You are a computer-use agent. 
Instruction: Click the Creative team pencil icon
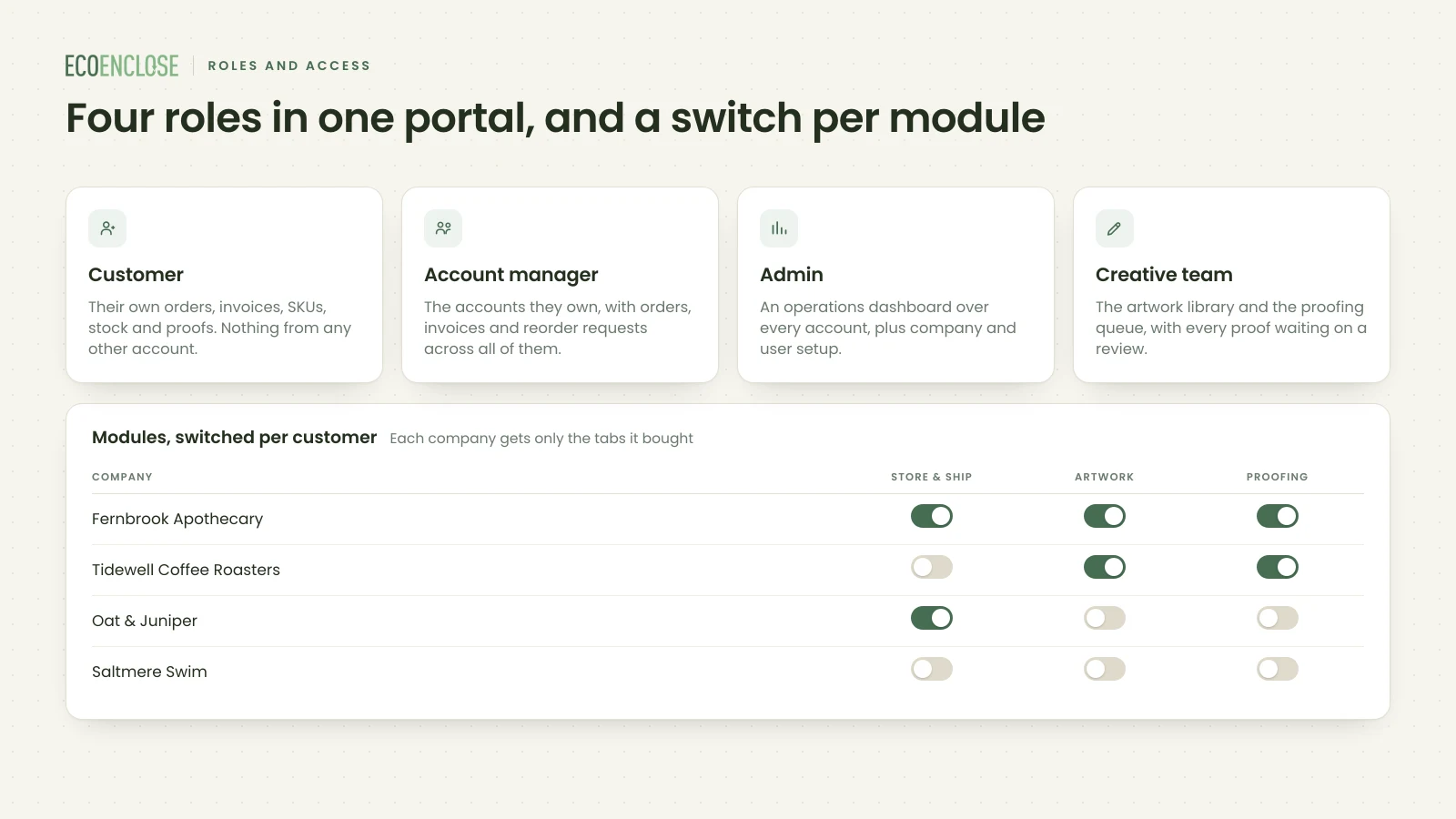pyautogui.click(x=1115, y=228)
